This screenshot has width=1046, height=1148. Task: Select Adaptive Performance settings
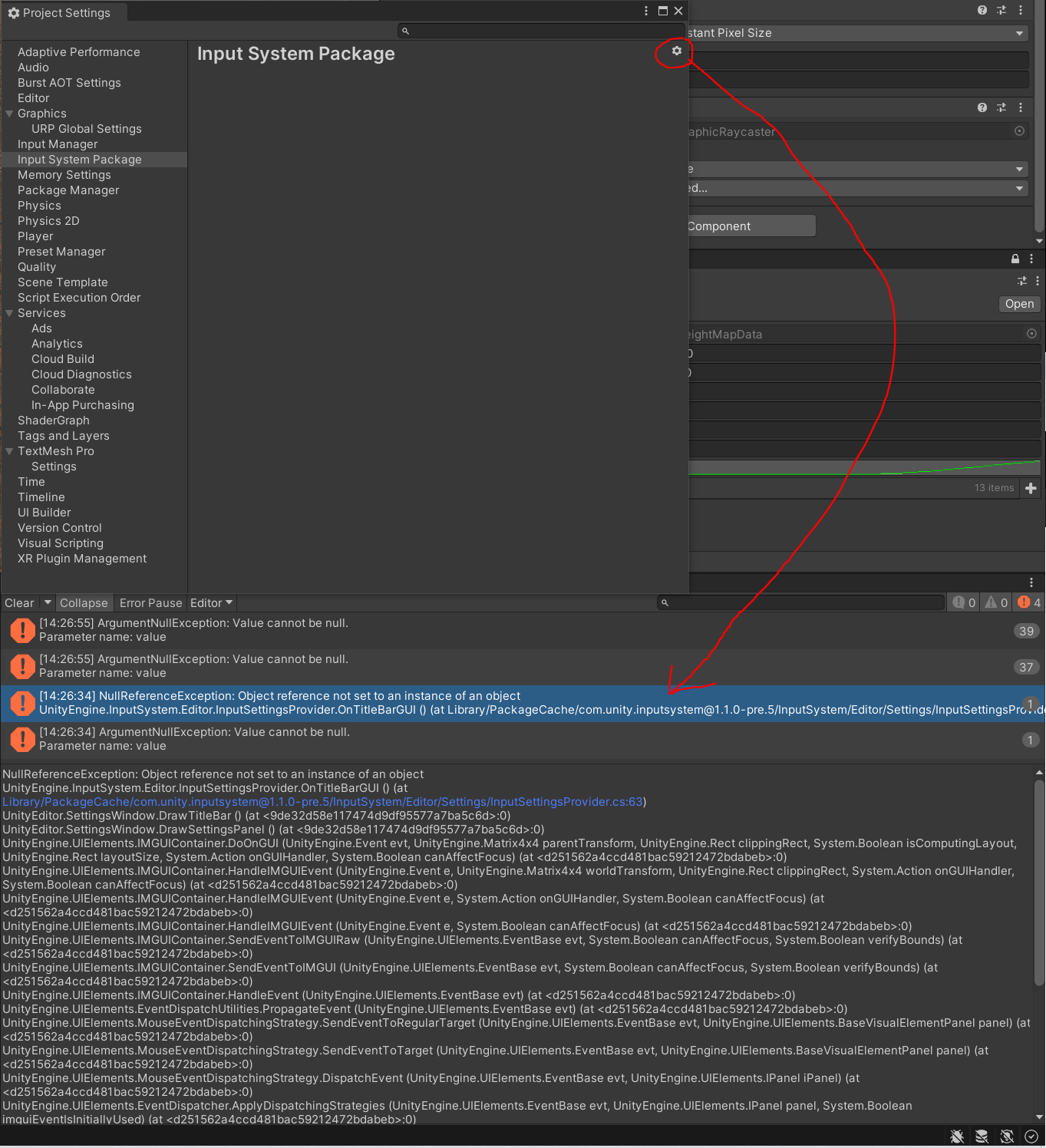pos(79,52)
